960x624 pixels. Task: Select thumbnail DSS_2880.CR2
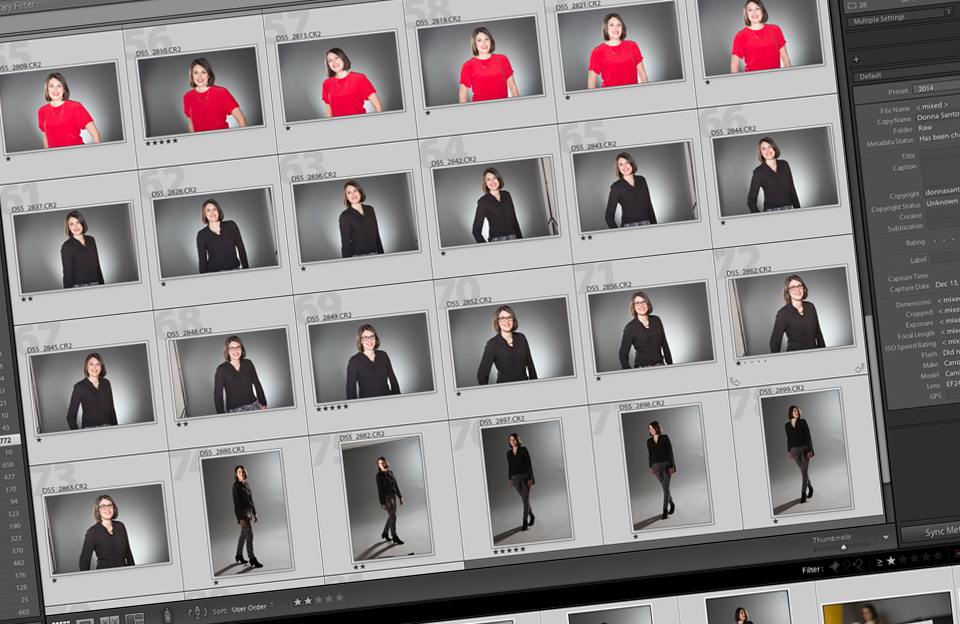tap(247, 514)
